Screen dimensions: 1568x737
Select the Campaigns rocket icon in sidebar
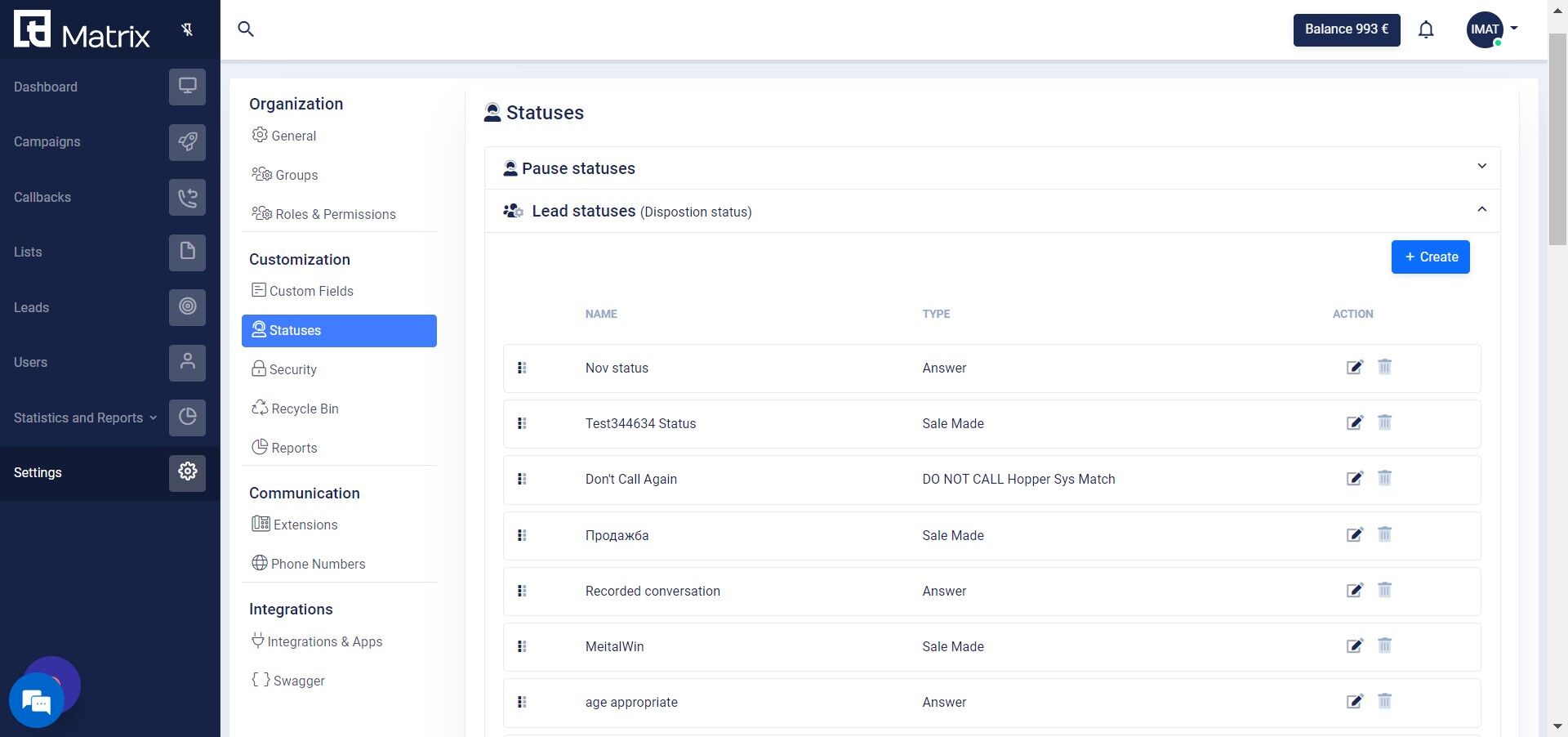click(187, 142)
